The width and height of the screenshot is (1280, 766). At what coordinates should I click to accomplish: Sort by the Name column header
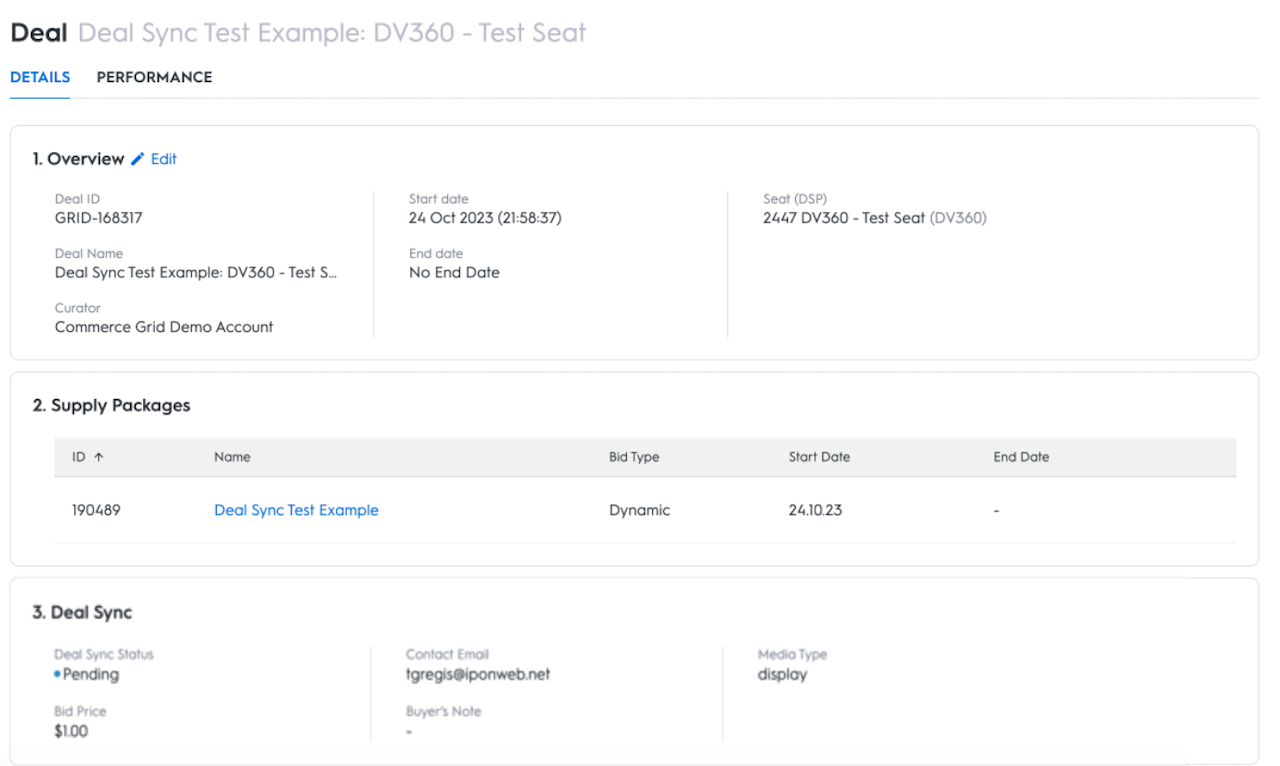coord(232,457)
